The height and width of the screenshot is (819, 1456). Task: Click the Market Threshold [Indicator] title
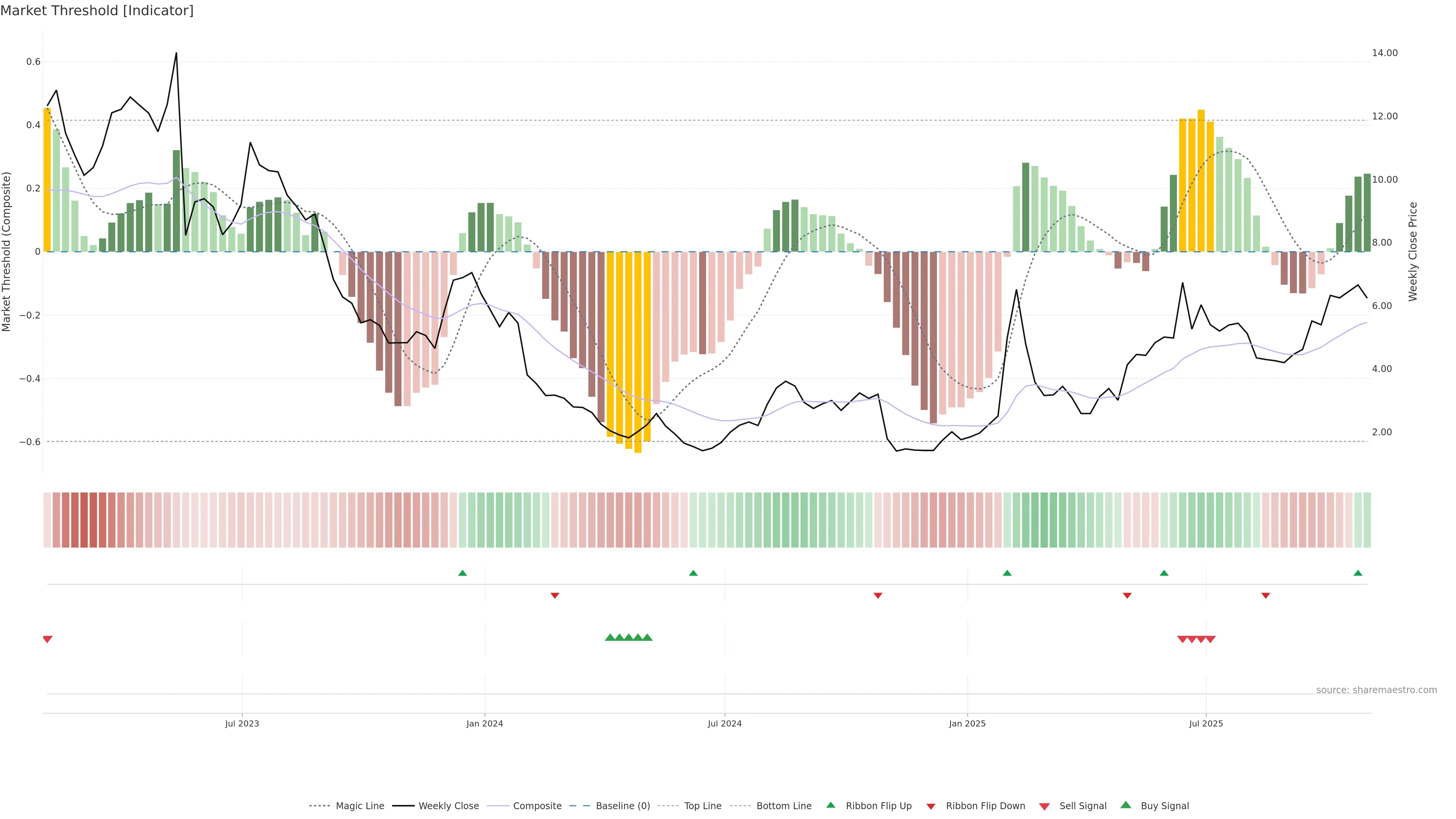coord(97,11)
